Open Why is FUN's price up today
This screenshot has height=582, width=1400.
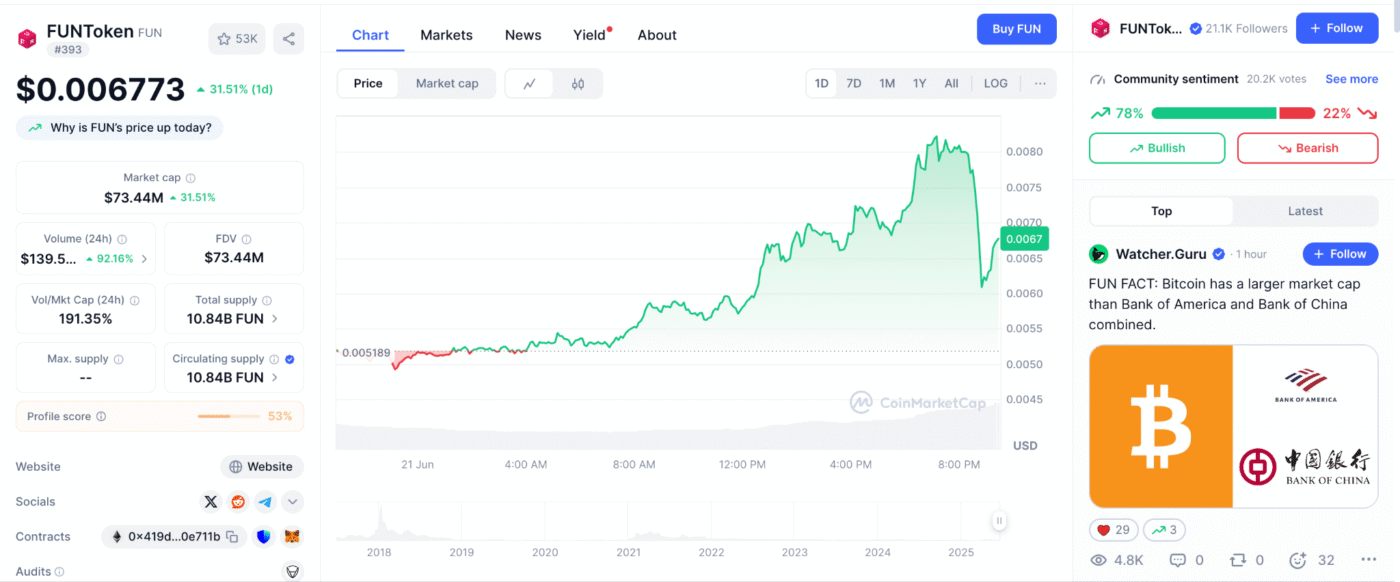coord(120,128)
